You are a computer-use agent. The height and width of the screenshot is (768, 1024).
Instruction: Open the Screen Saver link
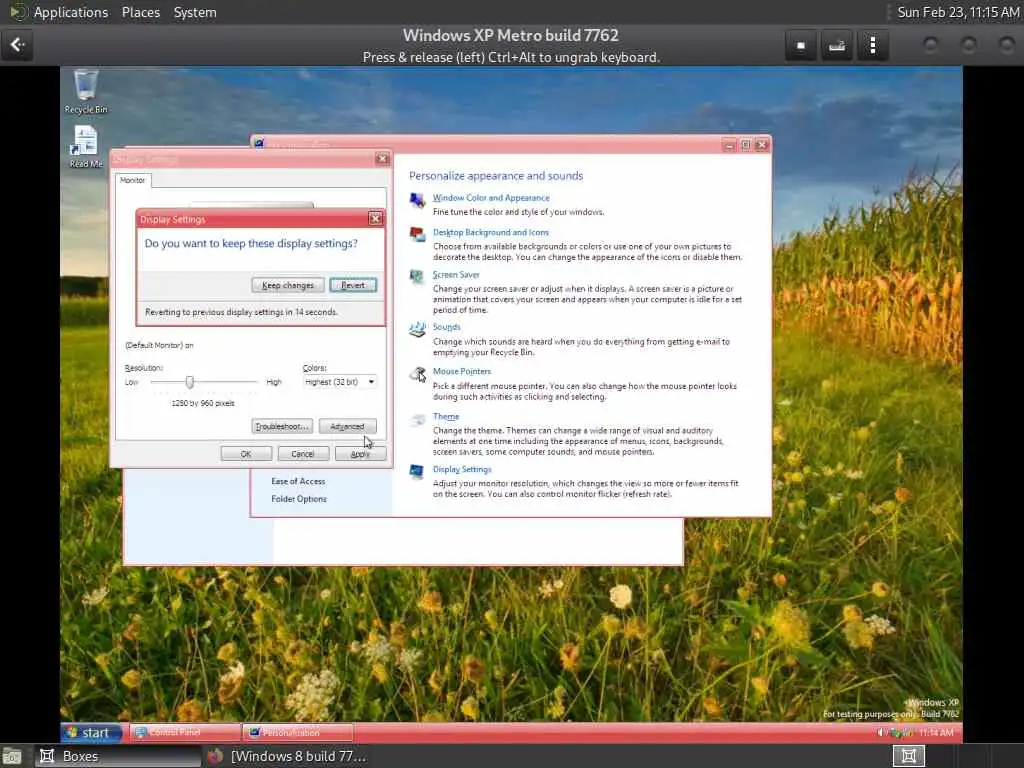pos(456,275)
